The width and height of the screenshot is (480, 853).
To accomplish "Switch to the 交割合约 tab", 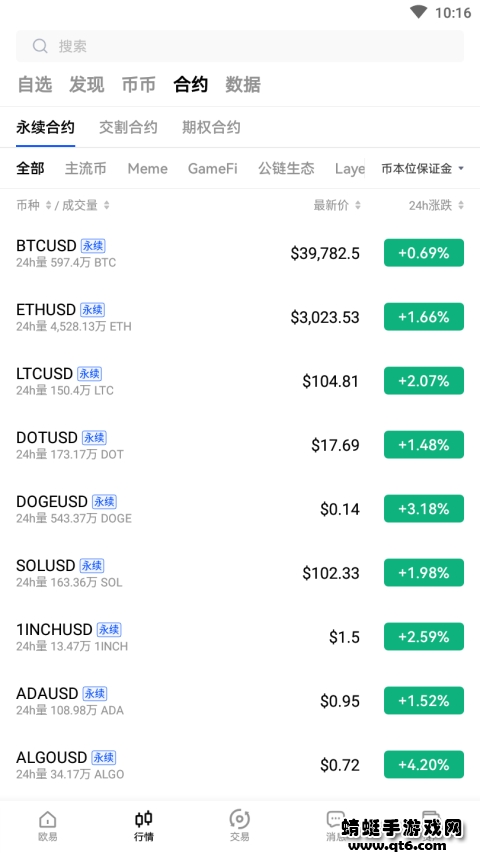I will (x=128, y=127).
